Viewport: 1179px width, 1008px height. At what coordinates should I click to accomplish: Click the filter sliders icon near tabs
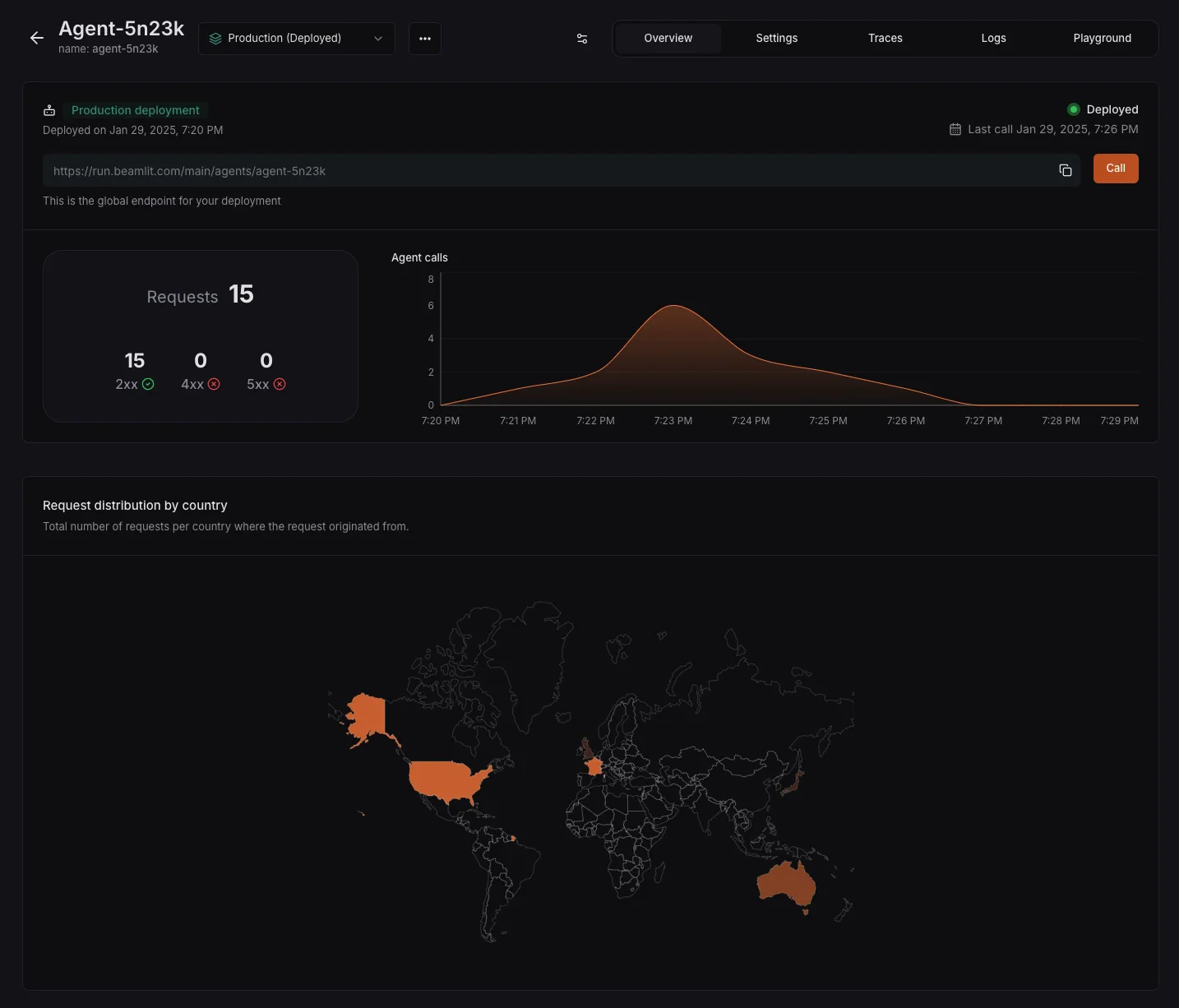tap(582, 39)
